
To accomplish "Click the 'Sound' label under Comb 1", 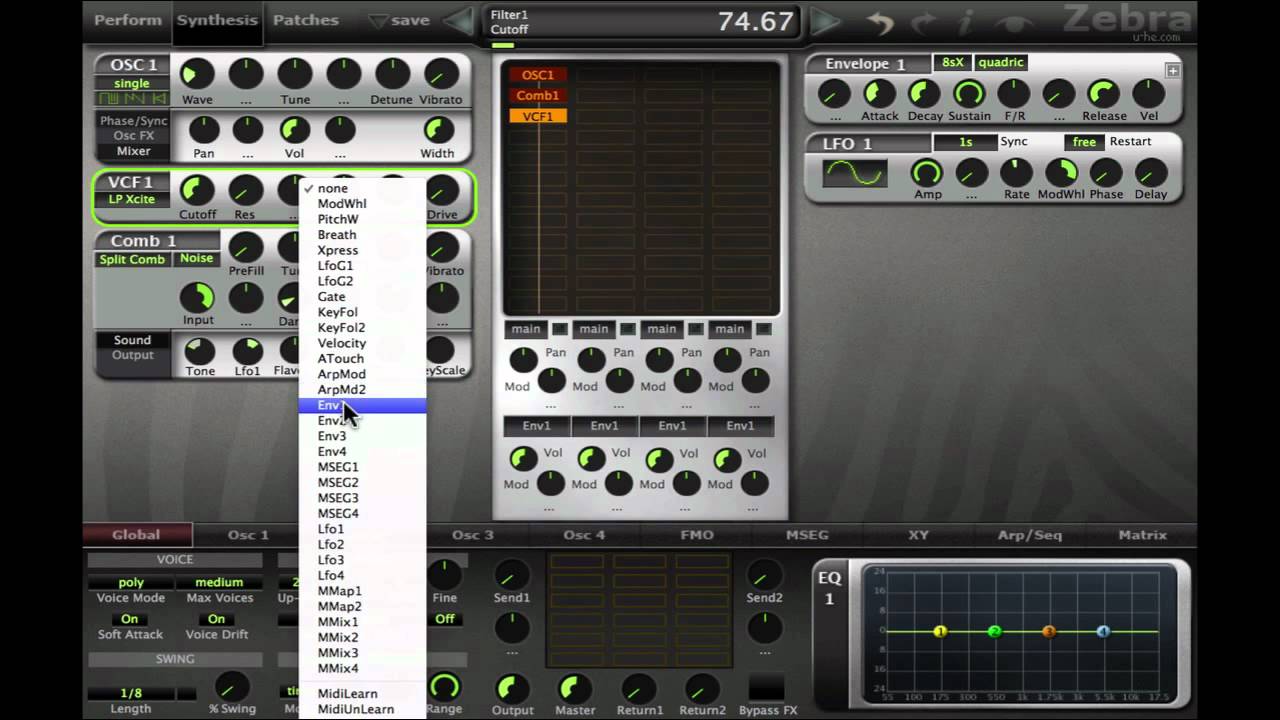I will [x=132, y=340].
